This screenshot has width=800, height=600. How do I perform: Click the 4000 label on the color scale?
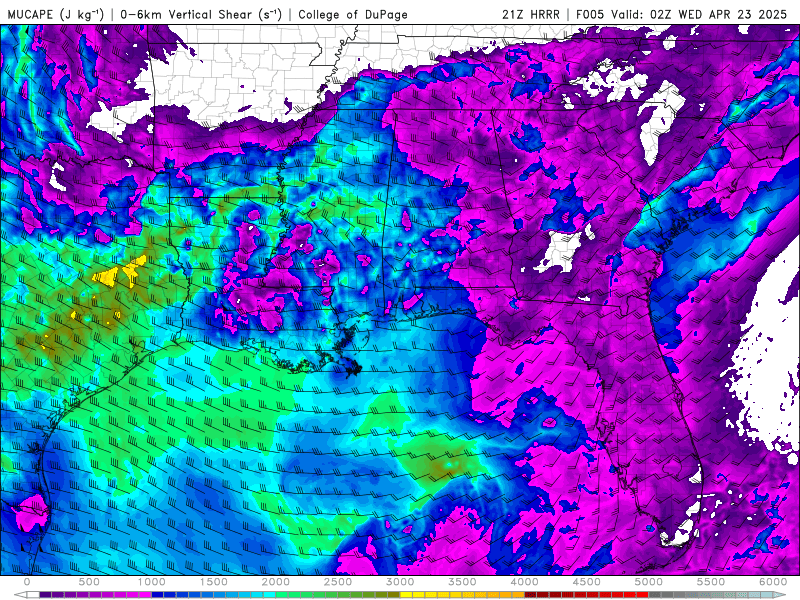(x=524, y=582)
